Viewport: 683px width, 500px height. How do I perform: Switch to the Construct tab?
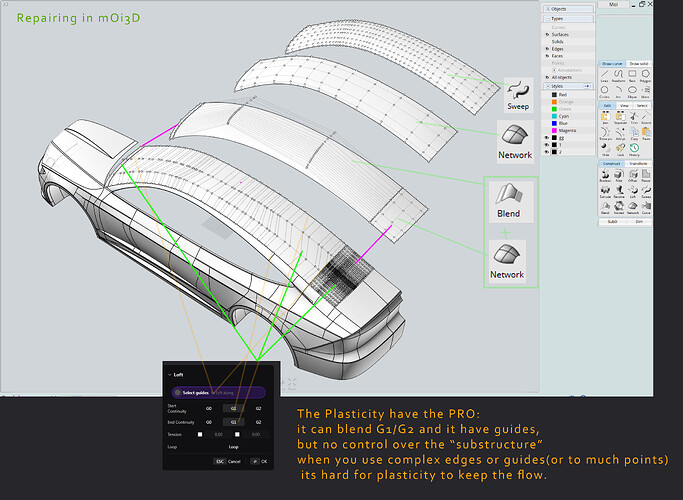click(x=612, y=163)
